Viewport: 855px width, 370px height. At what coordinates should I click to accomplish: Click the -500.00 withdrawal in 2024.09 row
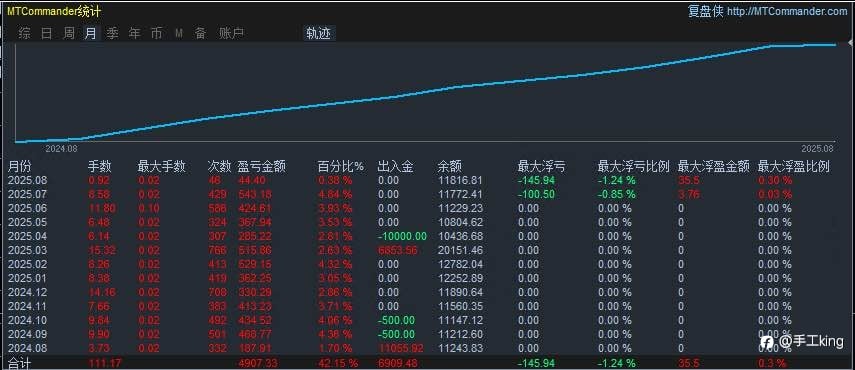point(396,334)
